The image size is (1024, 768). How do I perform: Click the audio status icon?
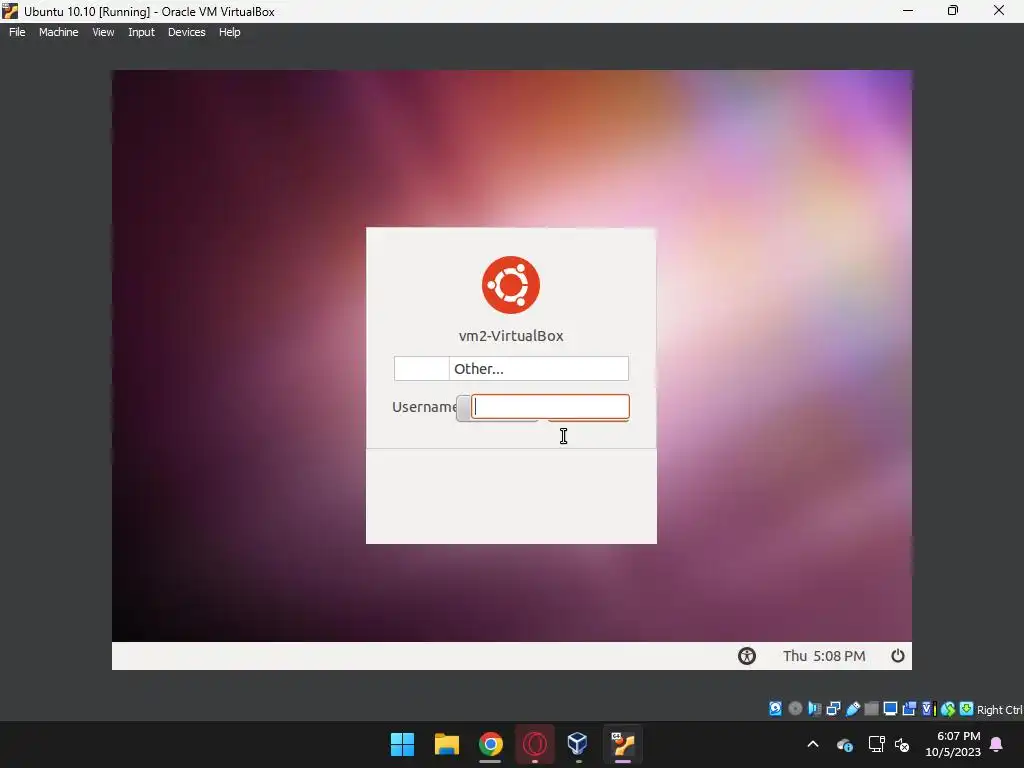[814, 709]
